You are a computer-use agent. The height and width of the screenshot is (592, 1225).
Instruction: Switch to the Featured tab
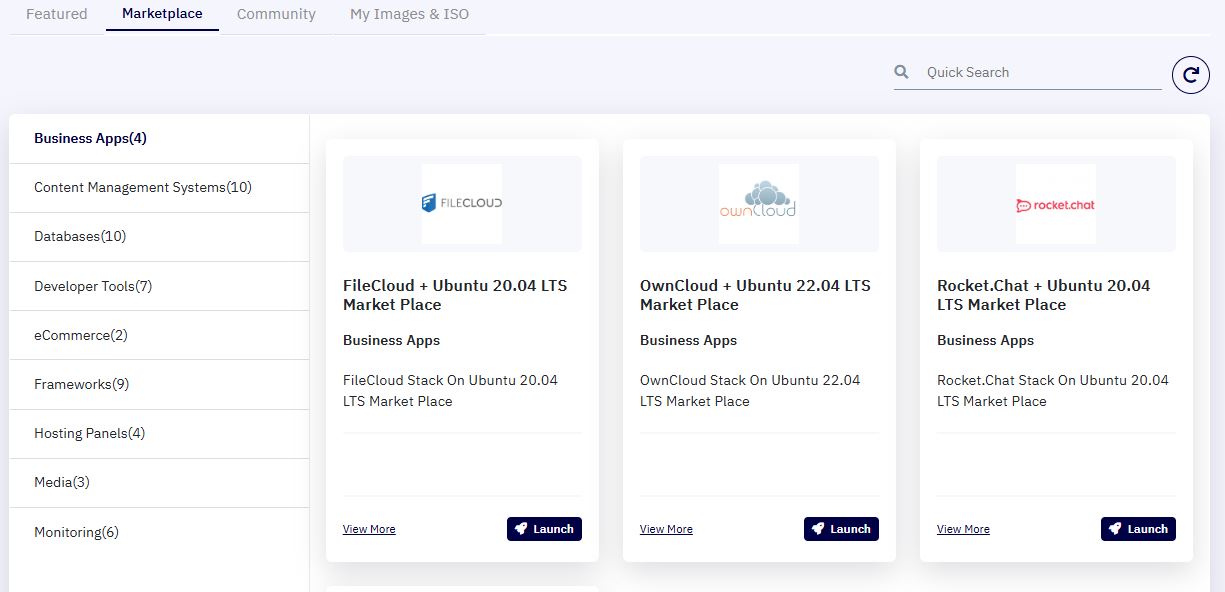pos(57,14)
